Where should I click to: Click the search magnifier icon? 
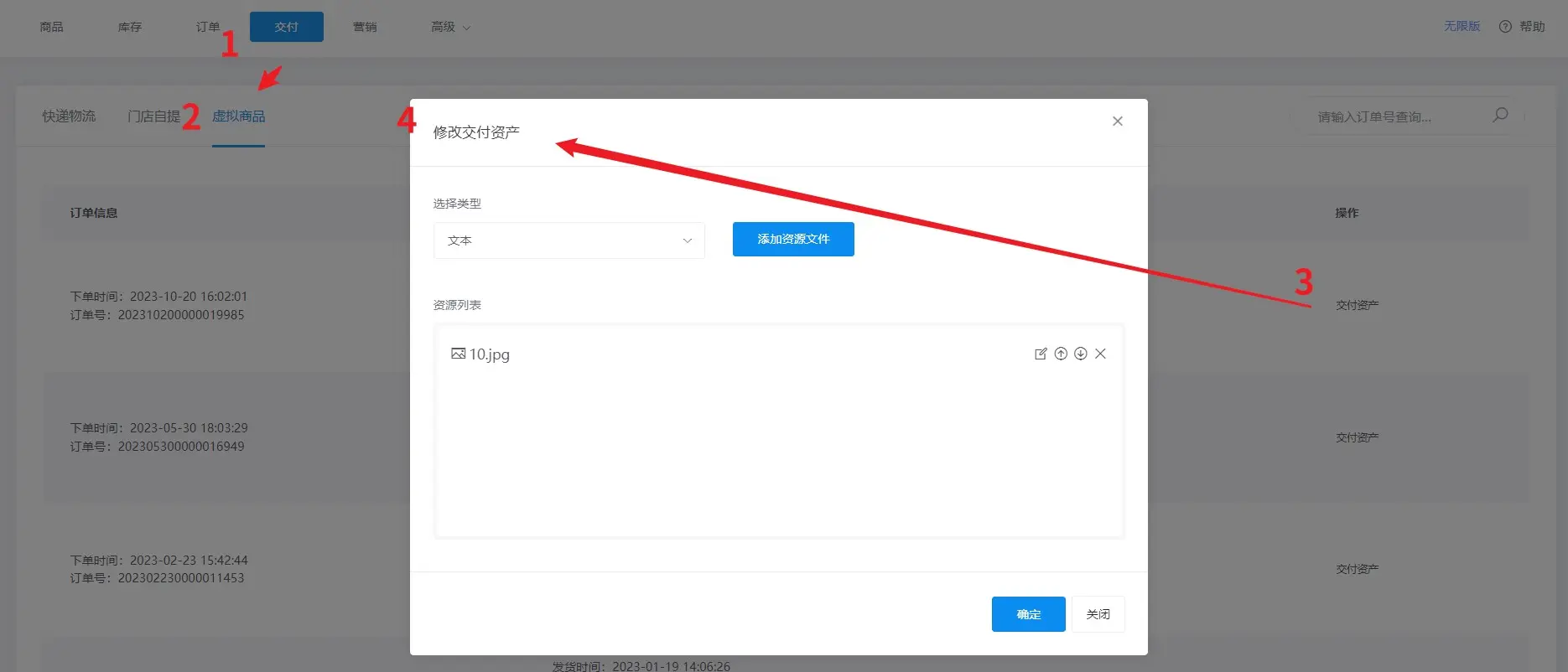coord(1500,116)
